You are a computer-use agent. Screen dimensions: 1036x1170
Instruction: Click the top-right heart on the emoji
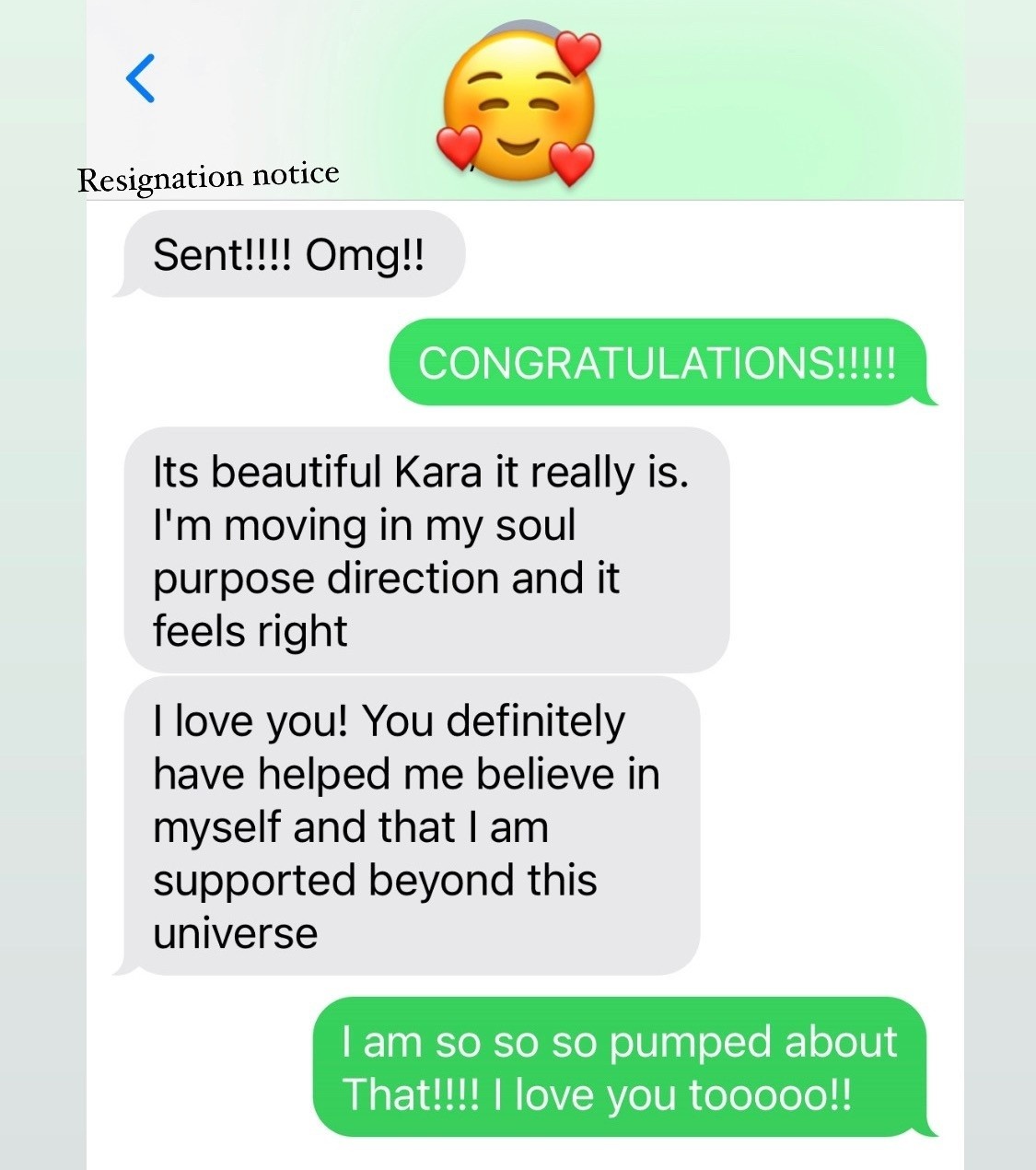[577, 53]
